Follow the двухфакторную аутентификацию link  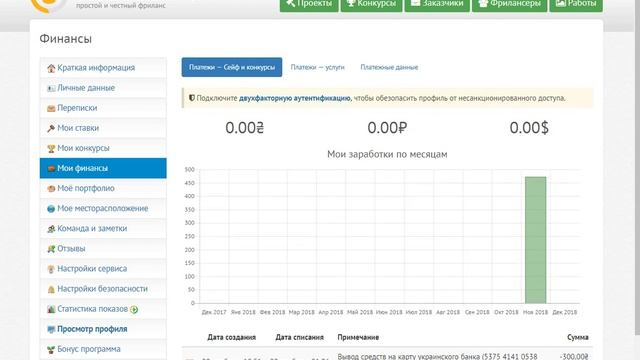(295, 98)
